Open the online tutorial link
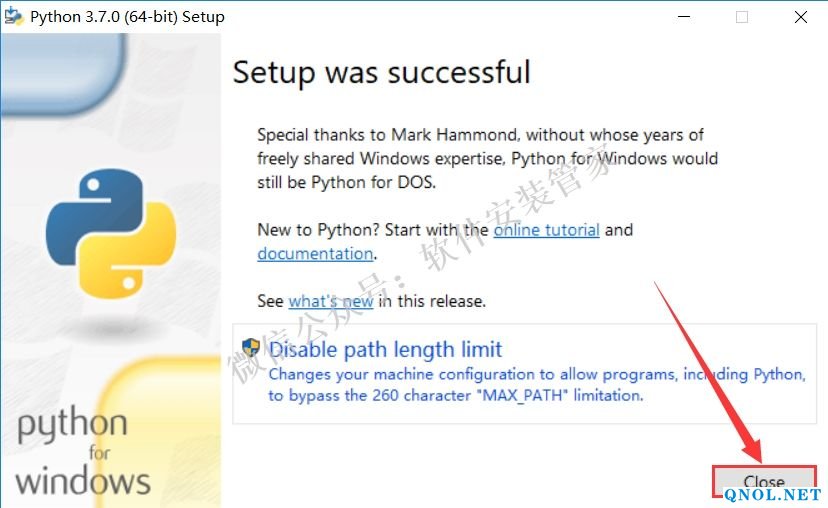Screen dimensions: 828x508 (546, 230)
